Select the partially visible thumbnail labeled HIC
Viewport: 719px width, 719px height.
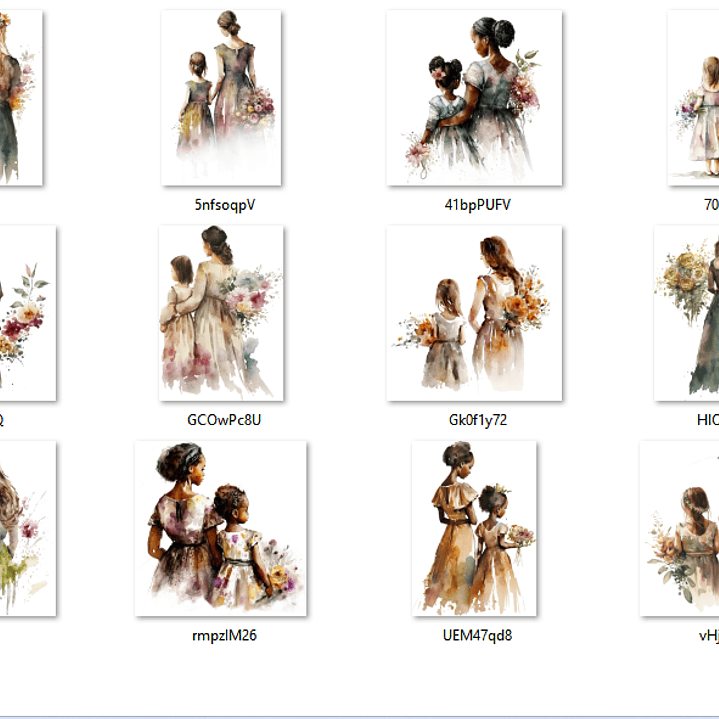click(688, 313)
